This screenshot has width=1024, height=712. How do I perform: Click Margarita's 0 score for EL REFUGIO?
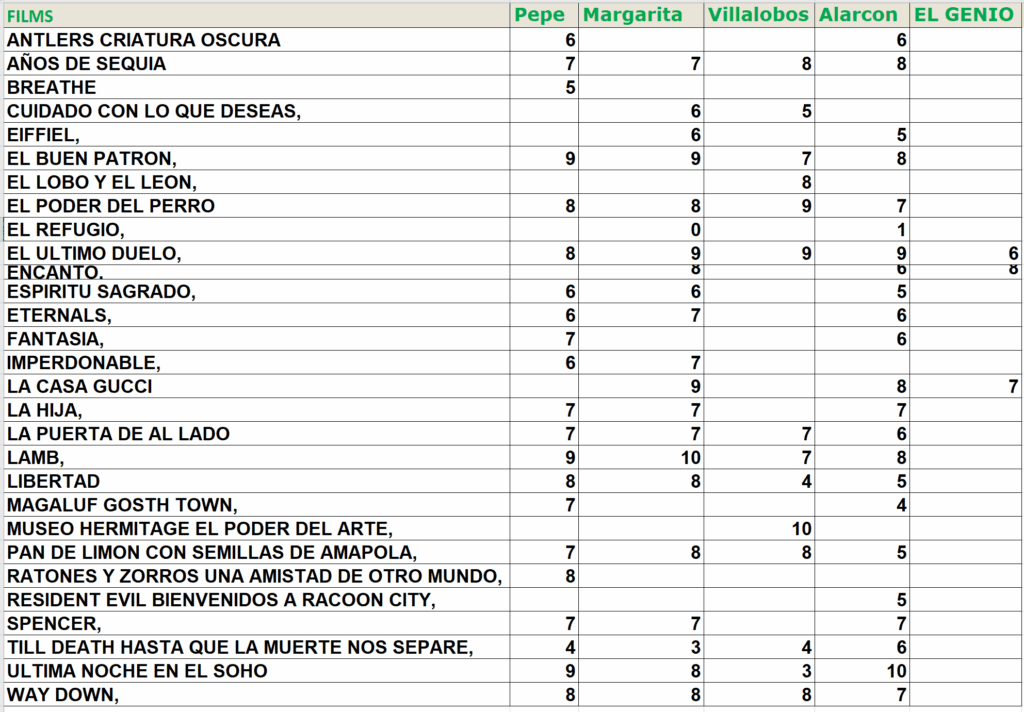coord(695,230)
